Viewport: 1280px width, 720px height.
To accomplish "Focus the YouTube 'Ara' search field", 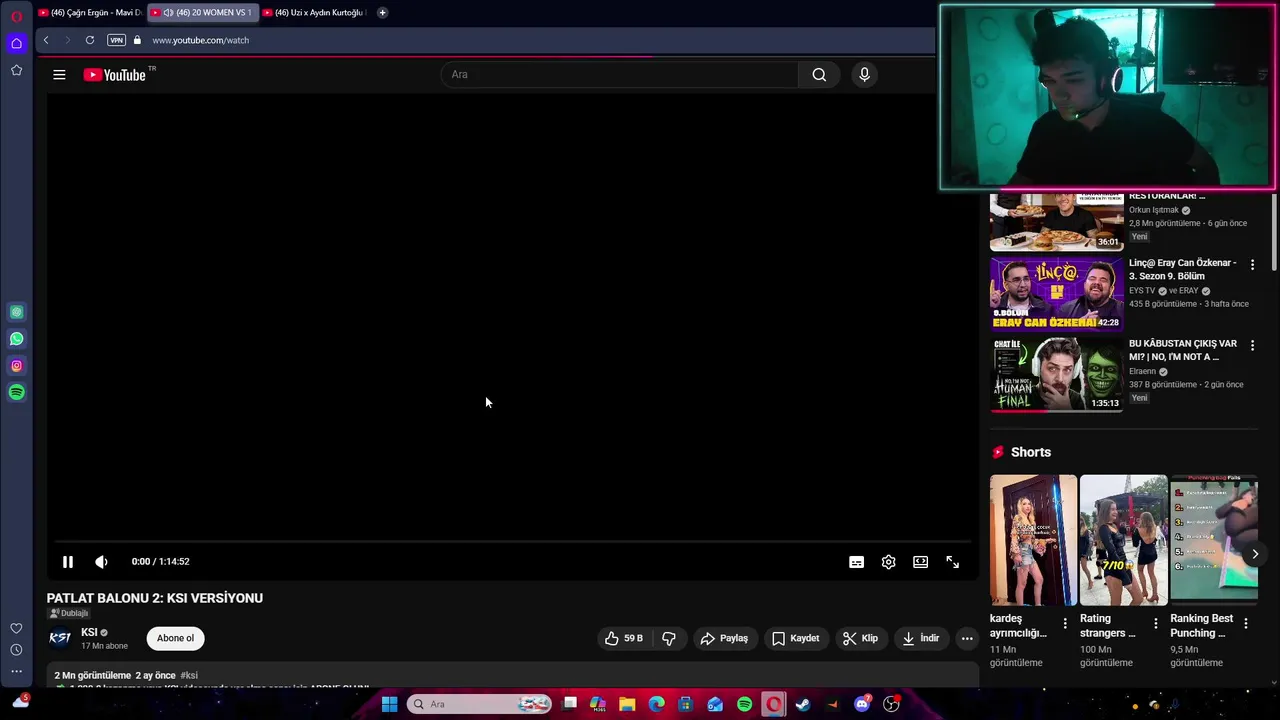I will point(620,75).
